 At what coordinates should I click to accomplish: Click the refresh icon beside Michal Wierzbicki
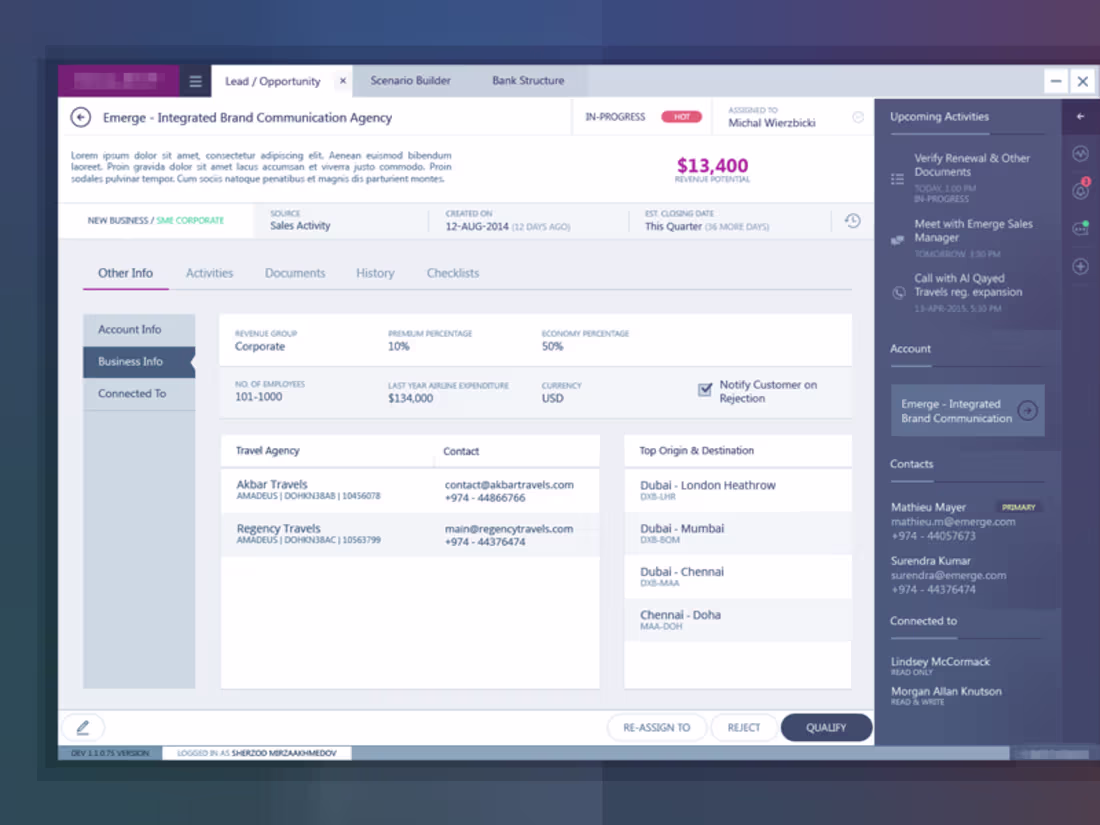857,117
